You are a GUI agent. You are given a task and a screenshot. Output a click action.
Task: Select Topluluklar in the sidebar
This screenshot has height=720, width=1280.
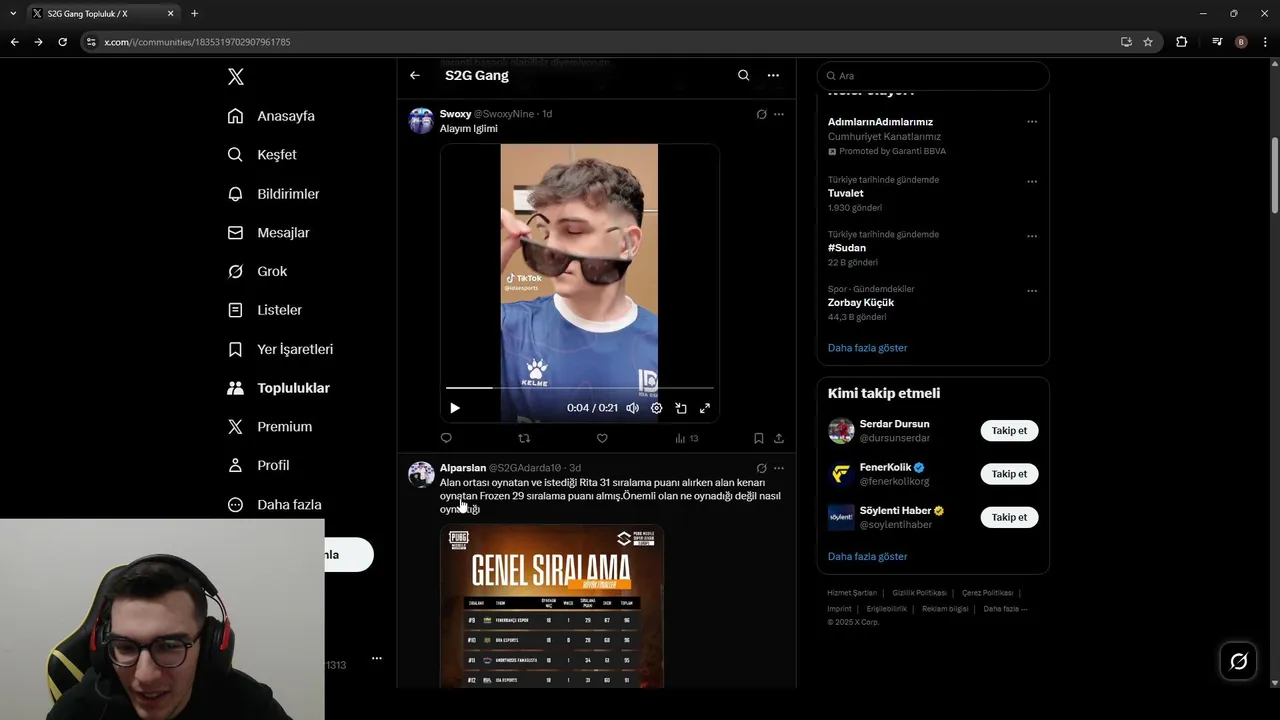point(278,388)
